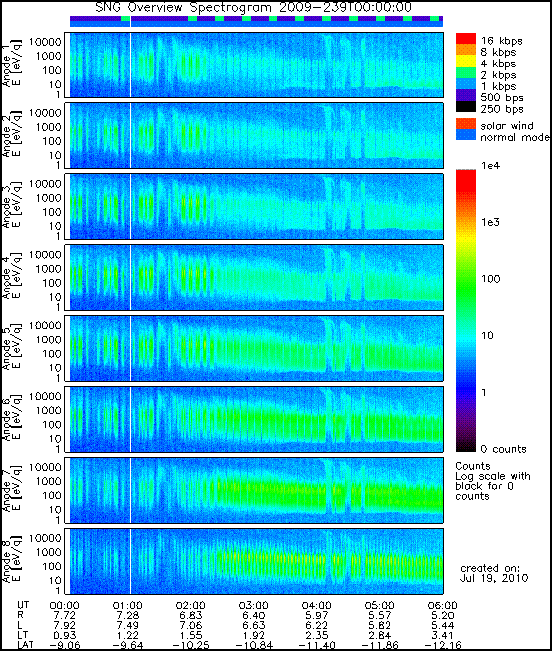552x651 pixels.
Task: Click the solar wind legend label
Action: pyautogui.click(x=507, y=126)
